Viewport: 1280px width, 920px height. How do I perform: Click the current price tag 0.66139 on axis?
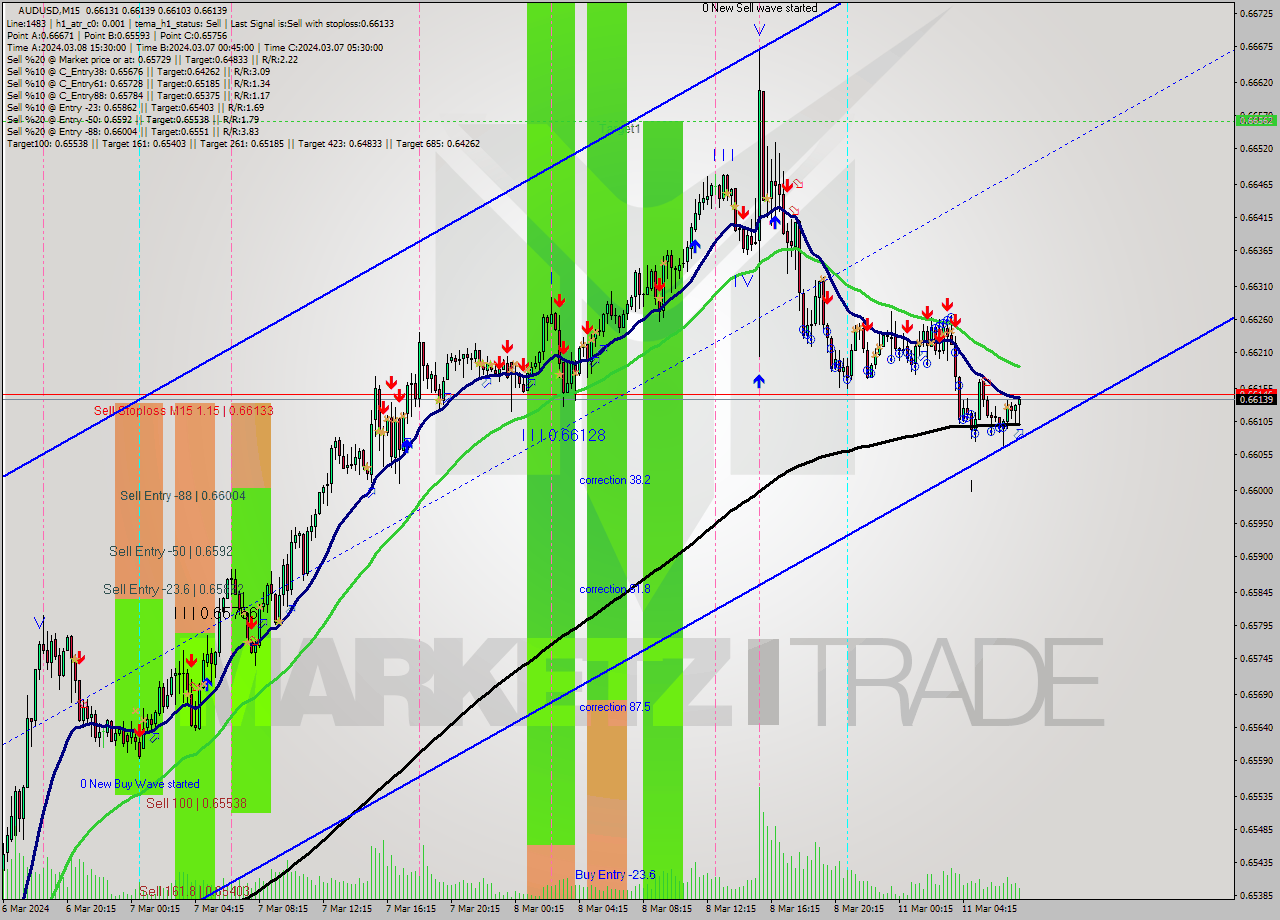point(1256,399)
